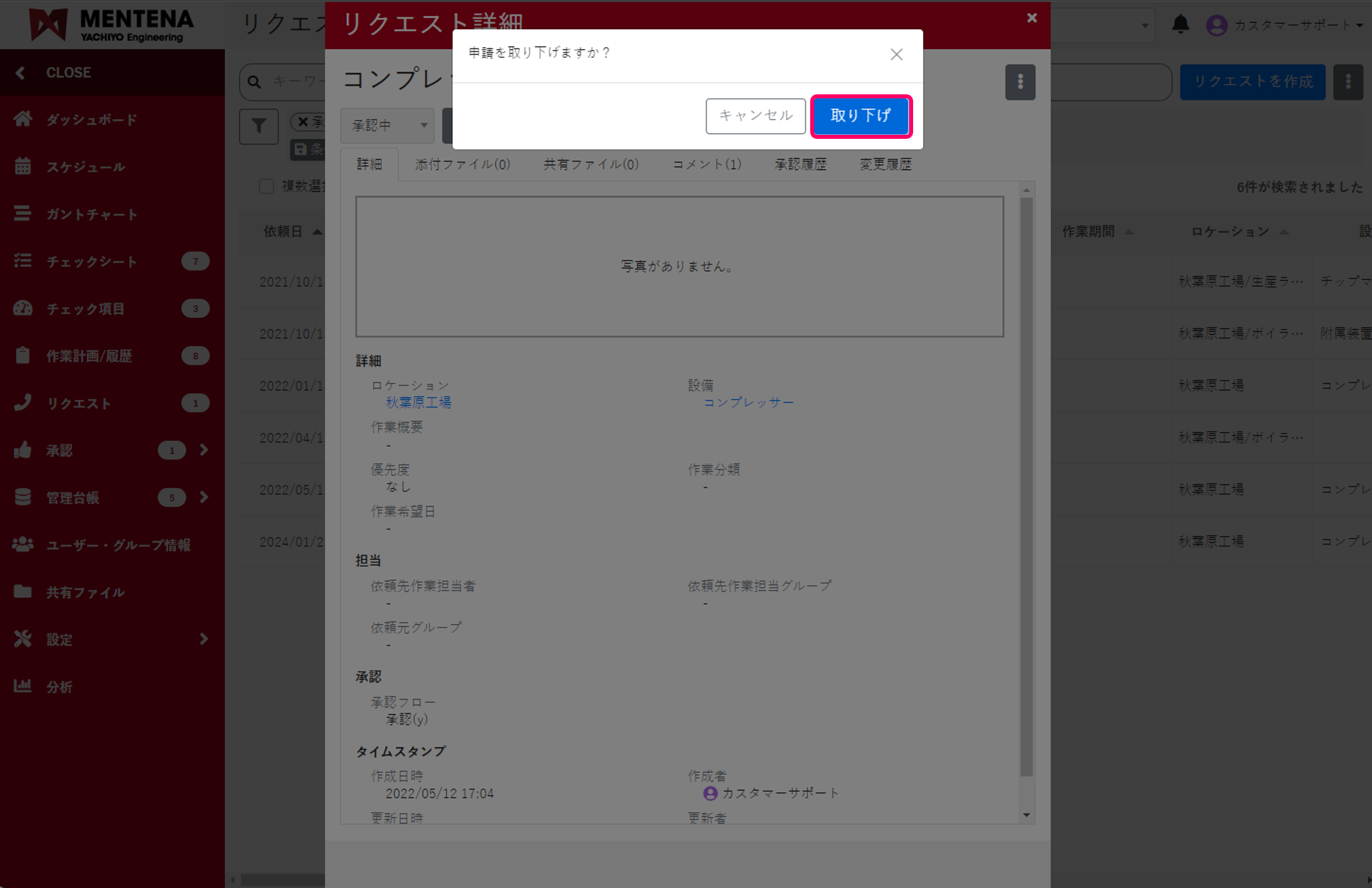Image resolution: width=1372 pixels, height=888 pixels.
Task: Select リクエスト in the sidebar
Action: [x=23, y=402]
